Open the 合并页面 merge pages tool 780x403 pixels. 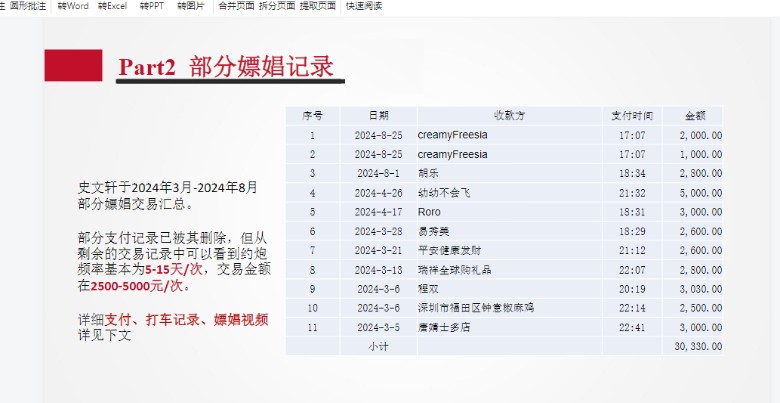tap(236, 6)
